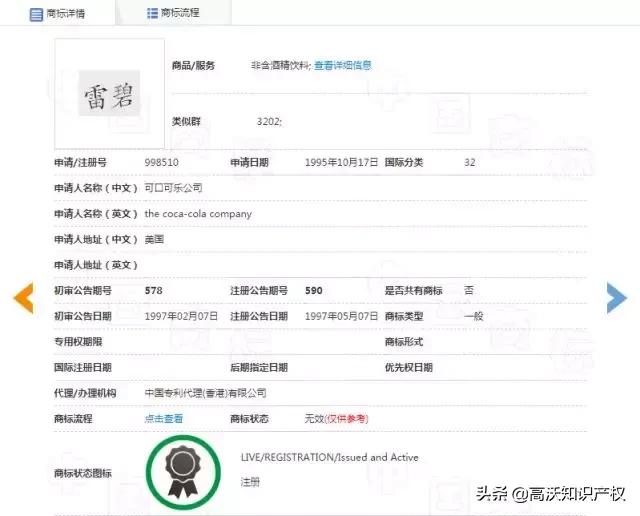Select the 非含酒精饮料 goods text
The width and height of the screenshot is (640, 516).
click(281, 65)
